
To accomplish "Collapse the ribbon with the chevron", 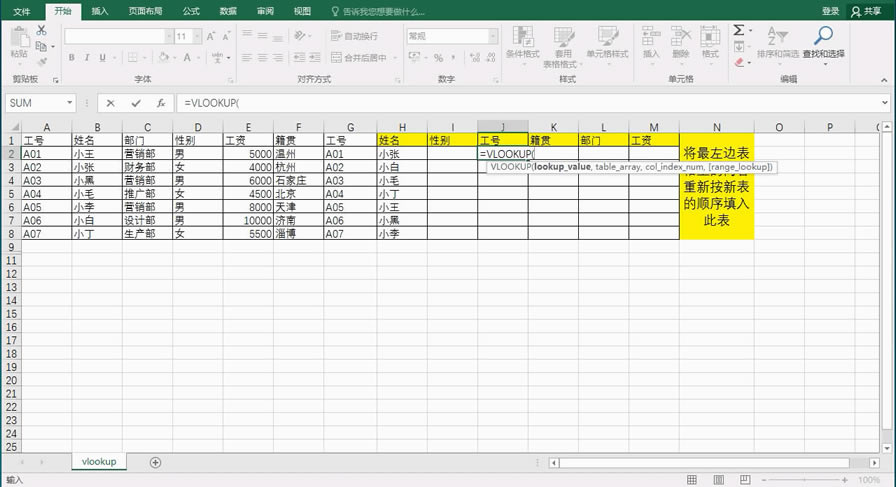I will [x=884, y=80].
